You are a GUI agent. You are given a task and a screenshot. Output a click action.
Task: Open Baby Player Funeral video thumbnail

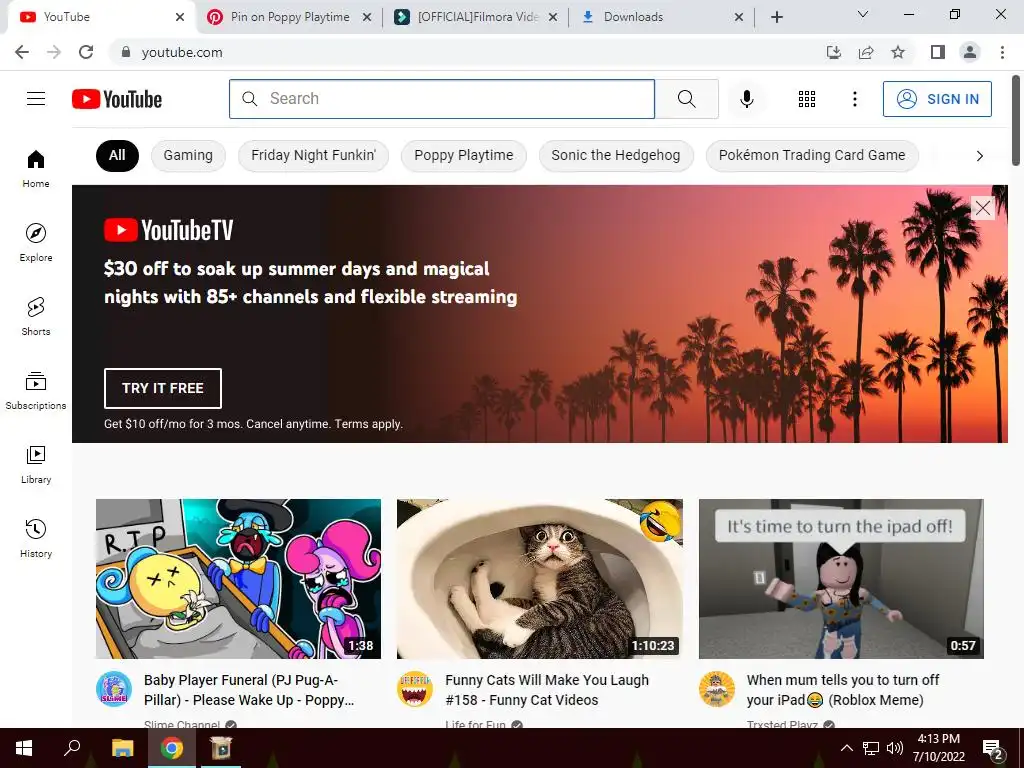pyautogui.click(x=238, y=579)
